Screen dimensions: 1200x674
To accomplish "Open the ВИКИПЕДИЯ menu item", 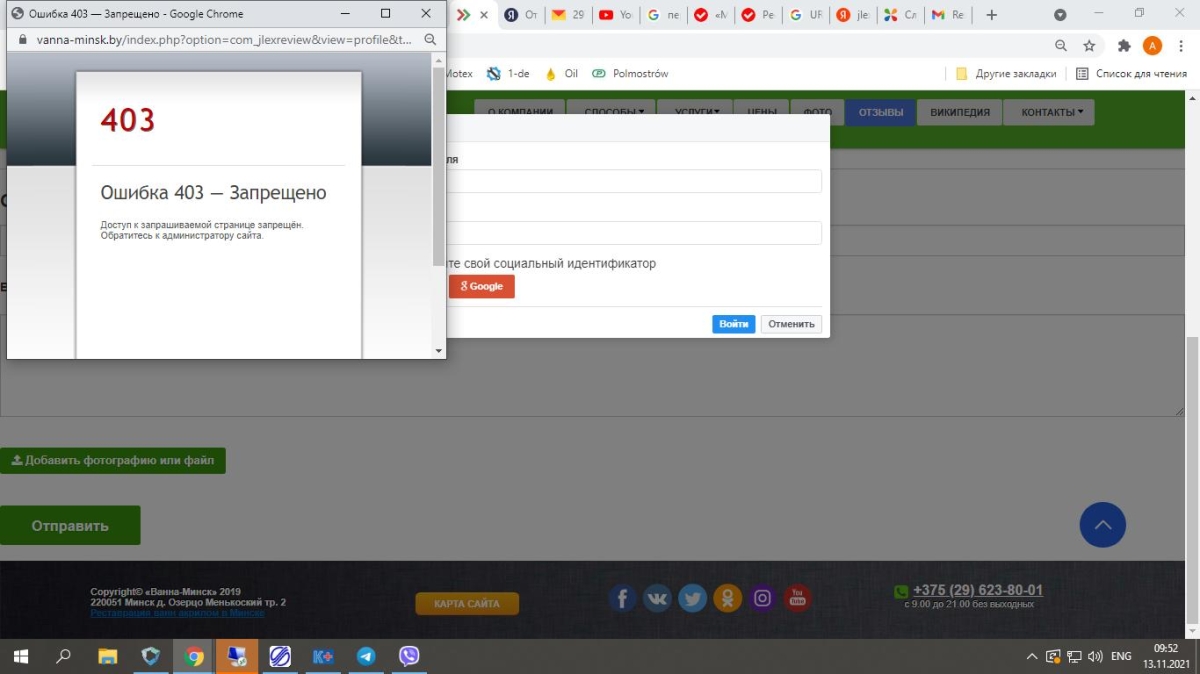I will point(959,113).
